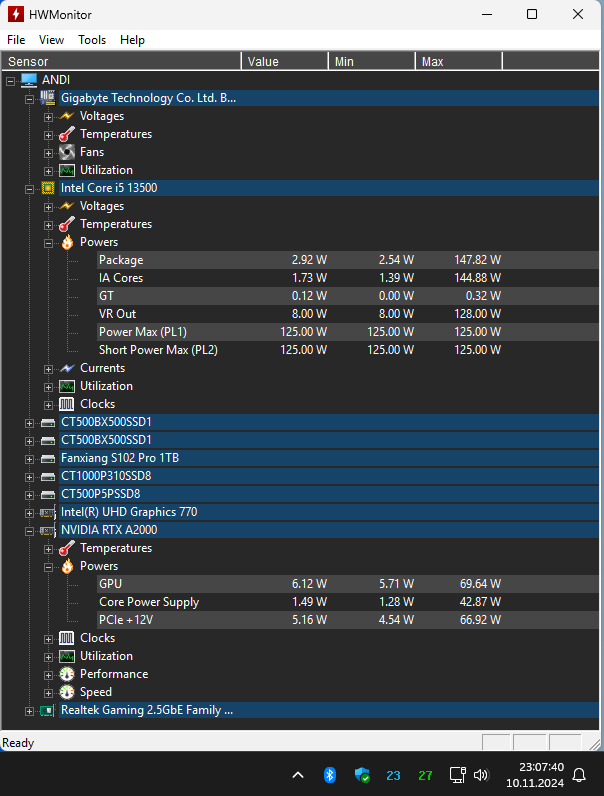Screen dimensions: 604x796
Task: Show hidden tray icons chevron
Action: tap(298, 775)
